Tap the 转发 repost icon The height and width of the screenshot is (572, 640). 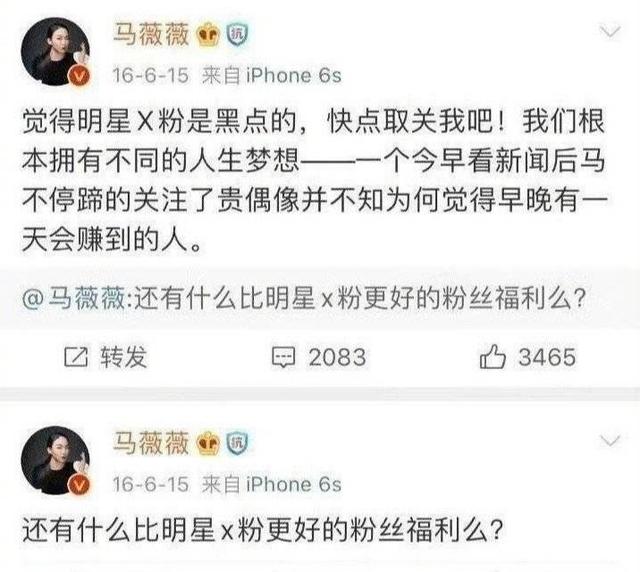pyautogui.click(x=76, y=357)
